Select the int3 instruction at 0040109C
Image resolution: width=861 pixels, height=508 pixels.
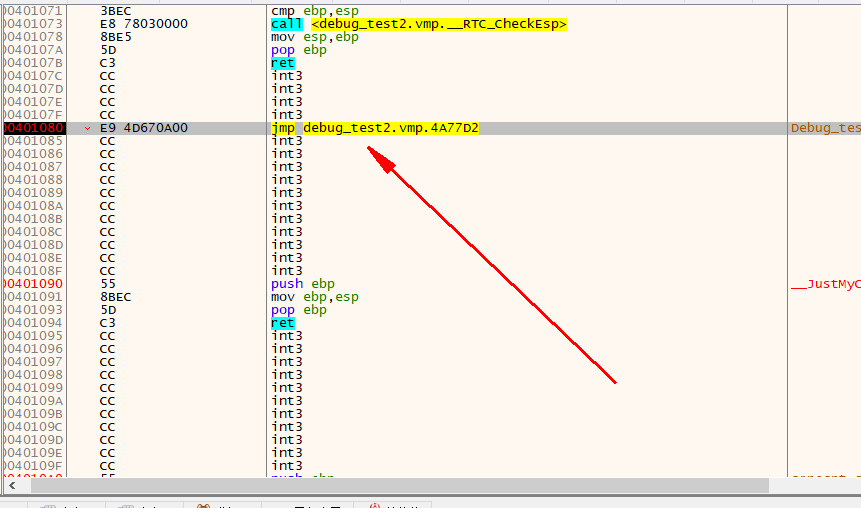tap(287, 427)
